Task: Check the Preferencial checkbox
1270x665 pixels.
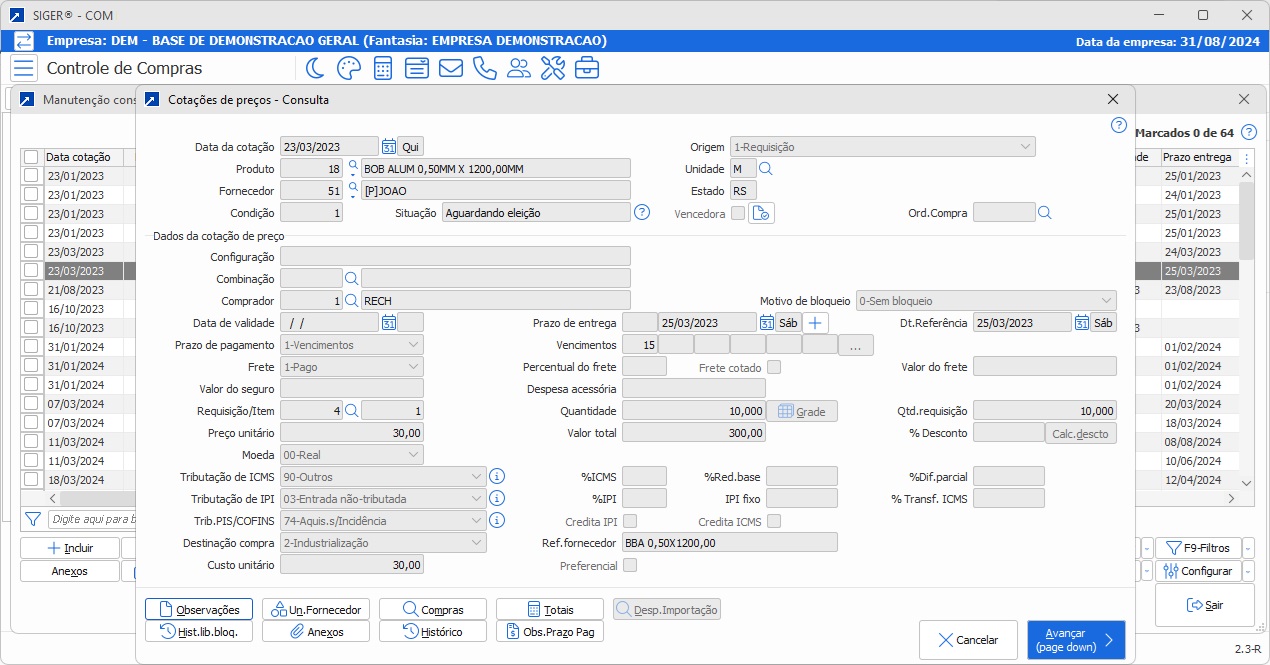Action: (x=629, y=565)
